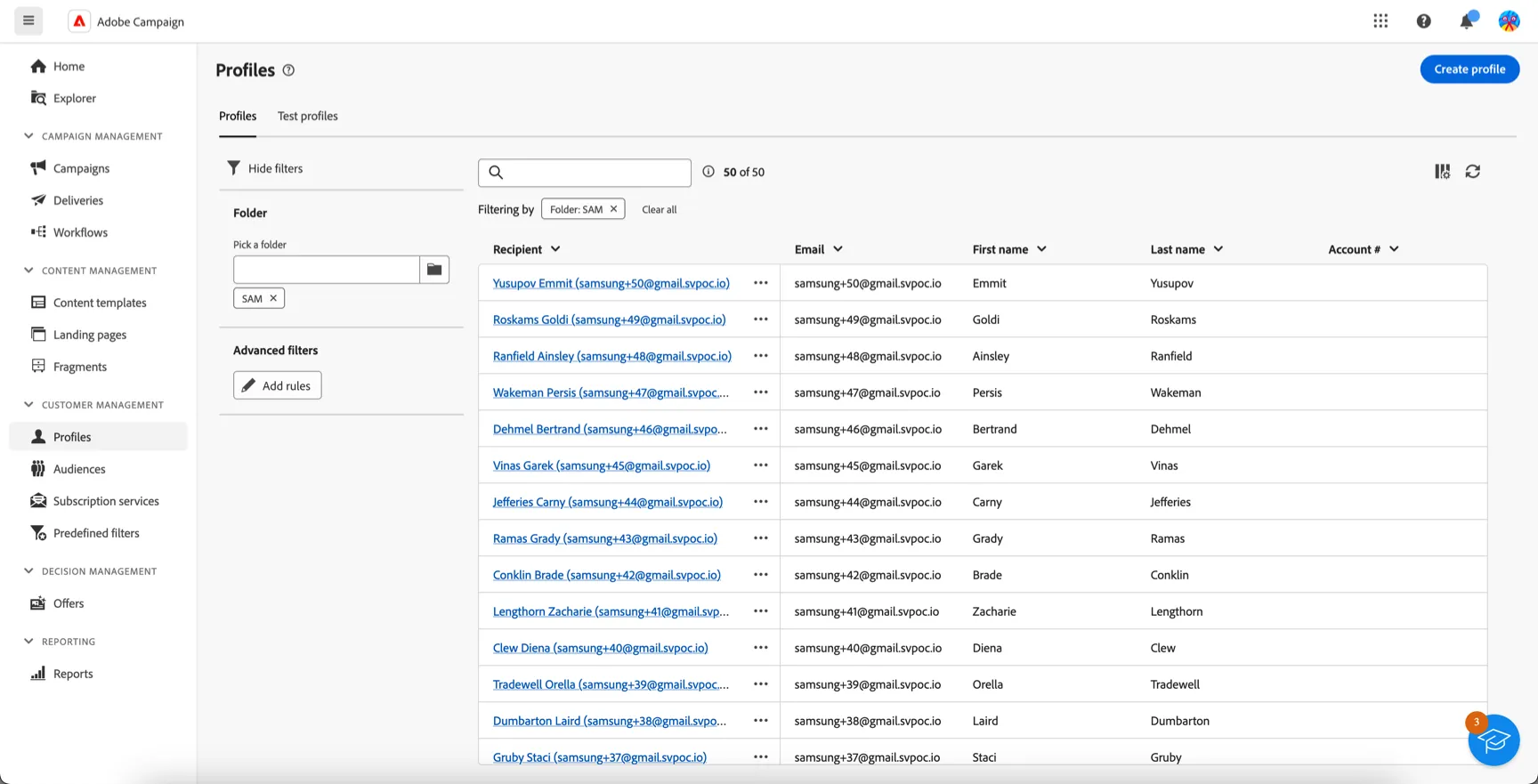Open more actions for Vinas Garek
Viewport: 1538px width, 784px height.
coord(761,465)
